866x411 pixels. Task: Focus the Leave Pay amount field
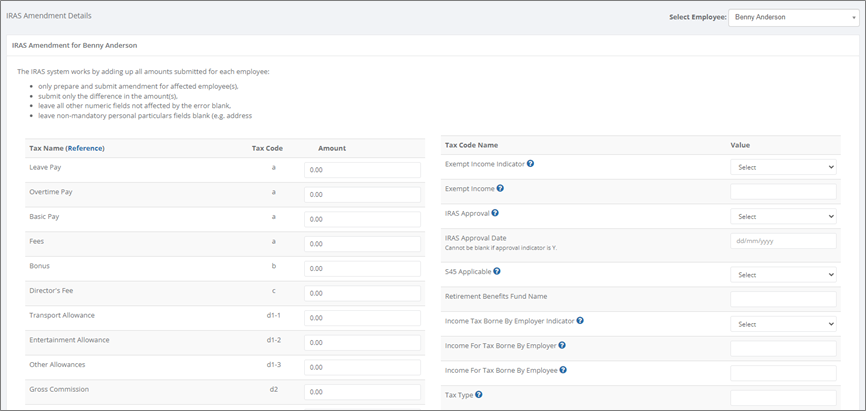(x=362, y=170)
